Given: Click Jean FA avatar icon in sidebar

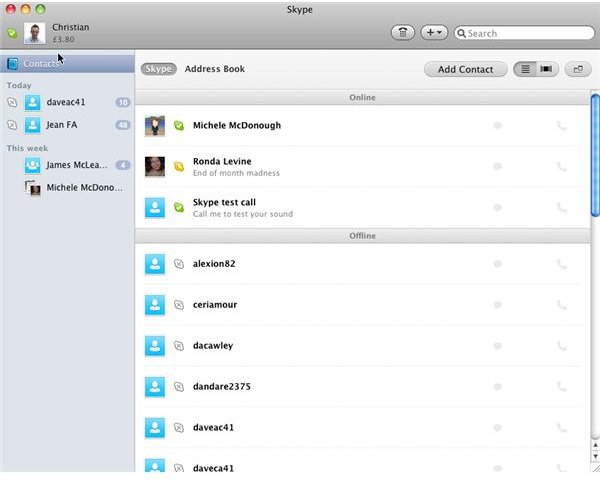Looking at the screenshot, I should tap(33, 125).
